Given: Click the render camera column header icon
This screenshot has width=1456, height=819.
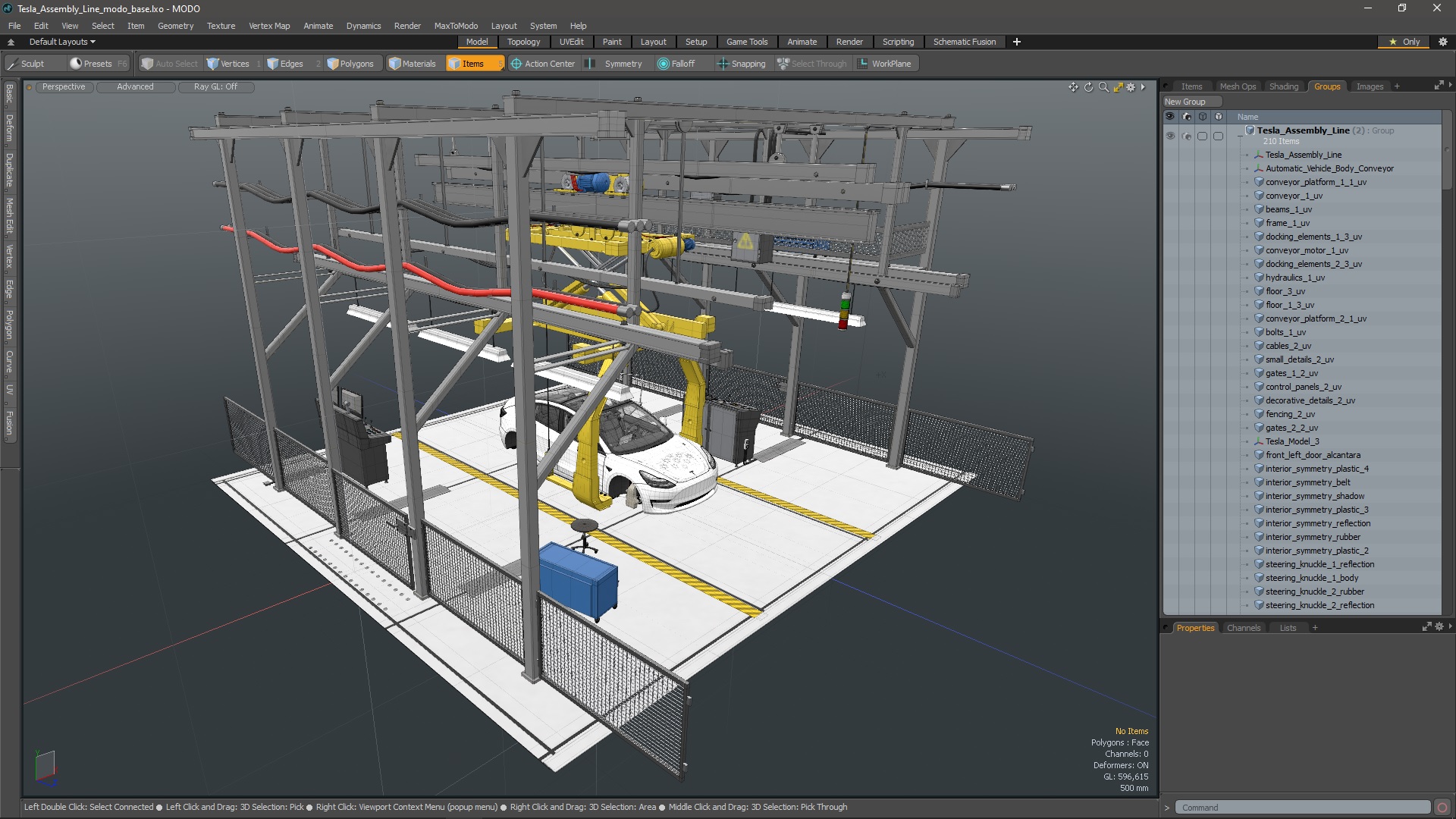Looking at the screenshot, I should point(1187,117).
